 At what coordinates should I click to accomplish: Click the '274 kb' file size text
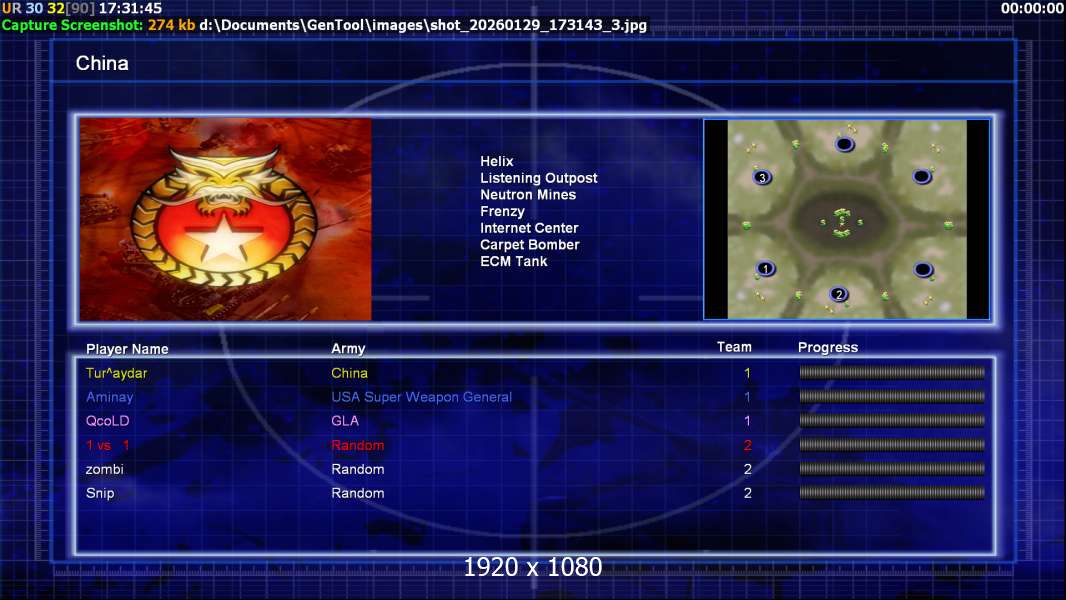click(171, 25)
